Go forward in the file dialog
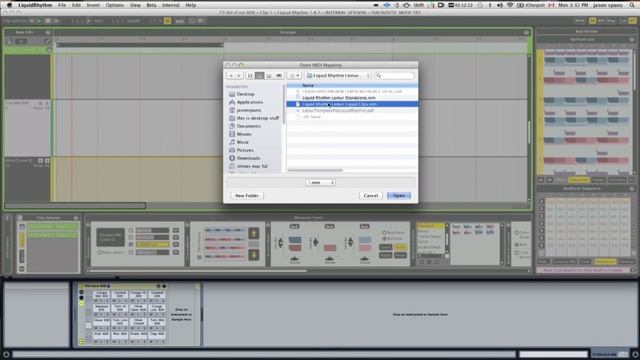 (239, 76)
